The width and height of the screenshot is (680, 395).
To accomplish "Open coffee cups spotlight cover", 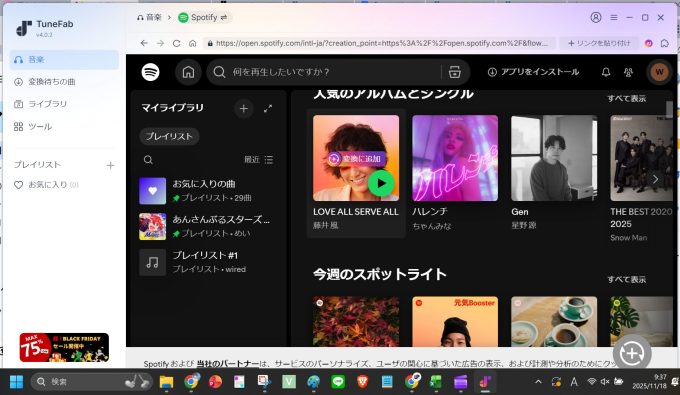I will pyautogui.click(x=554, y=321).
